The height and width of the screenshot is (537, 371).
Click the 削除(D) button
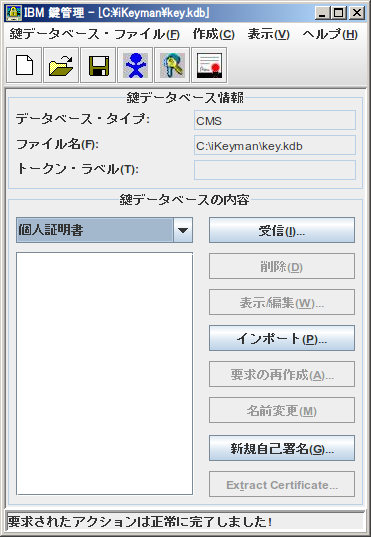282,266
